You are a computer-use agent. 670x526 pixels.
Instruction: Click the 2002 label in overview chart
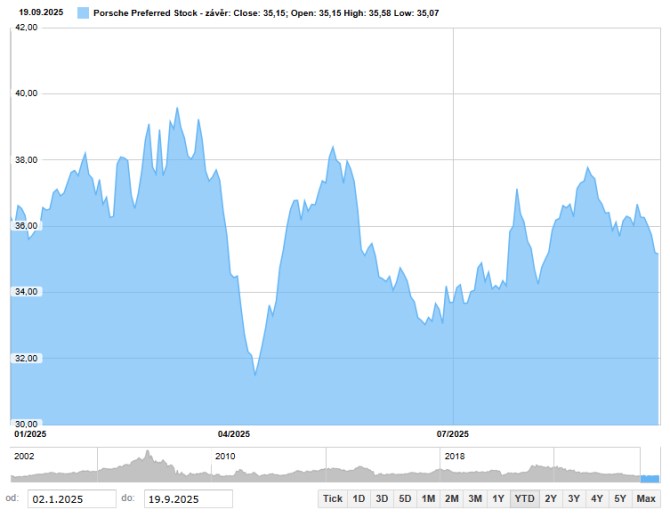24,456
